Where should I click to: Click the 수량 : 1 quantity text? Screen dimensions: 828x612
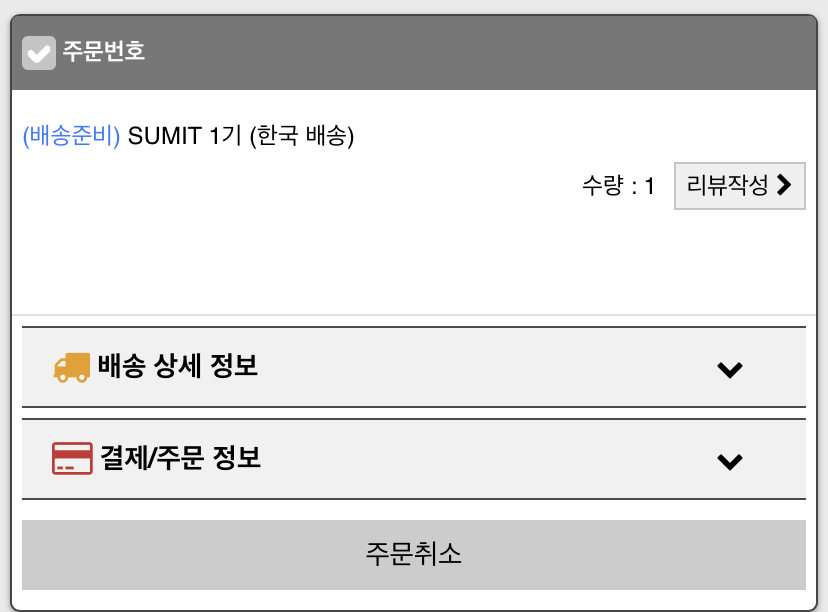[618, 186]
